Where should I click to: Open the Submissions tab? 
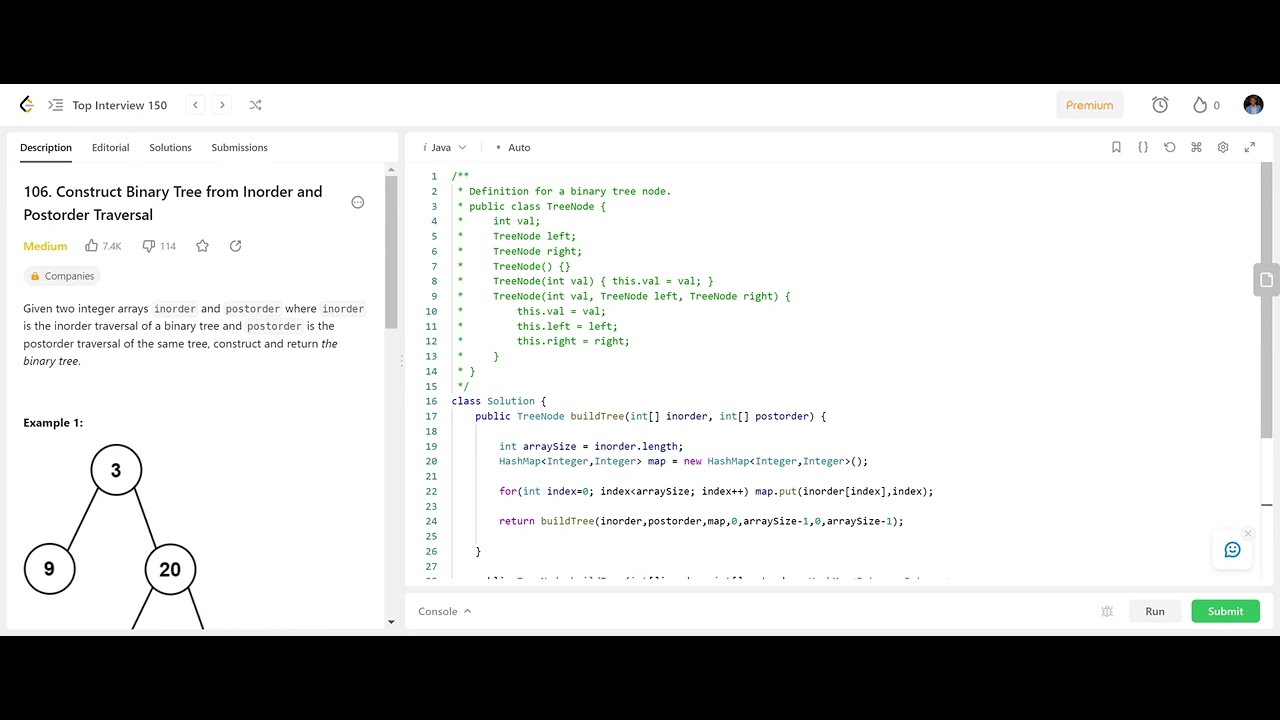[239, 147]
